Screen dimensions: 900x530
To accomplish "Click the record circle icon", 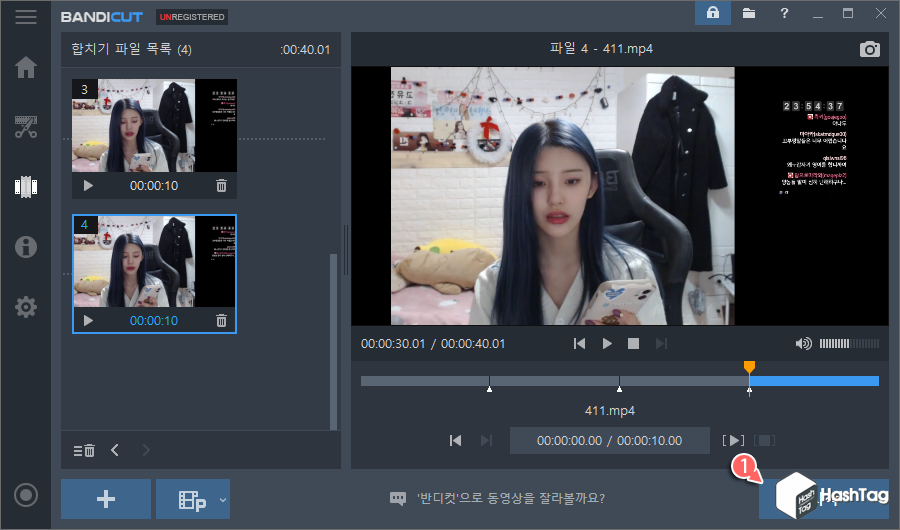I will click(26, 495).
